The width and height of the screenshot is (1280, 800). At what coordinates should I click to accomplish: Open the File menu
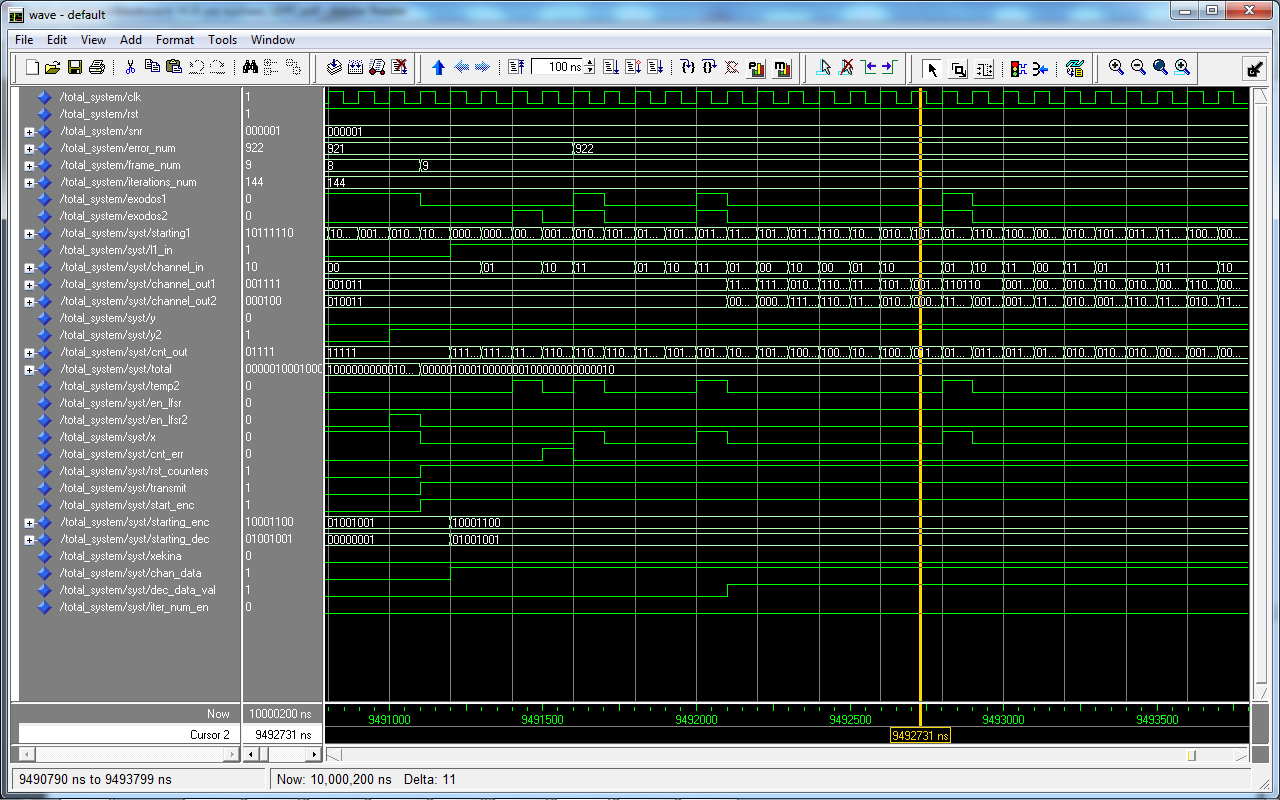pyautogui.click(x=24, y=40)
